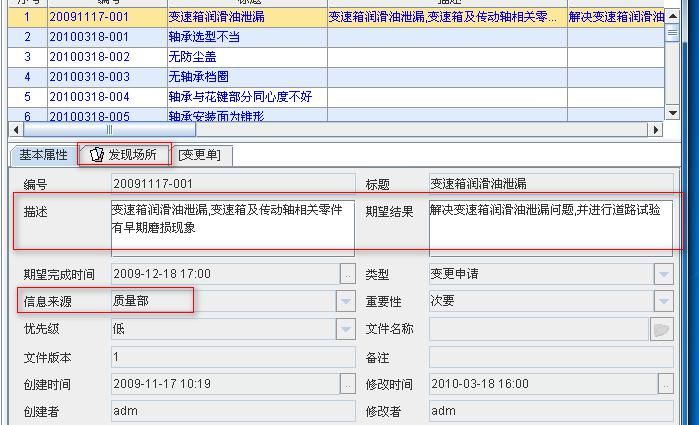
Task: Expand the 重要性 dropdown
Action: click(664, 301)
